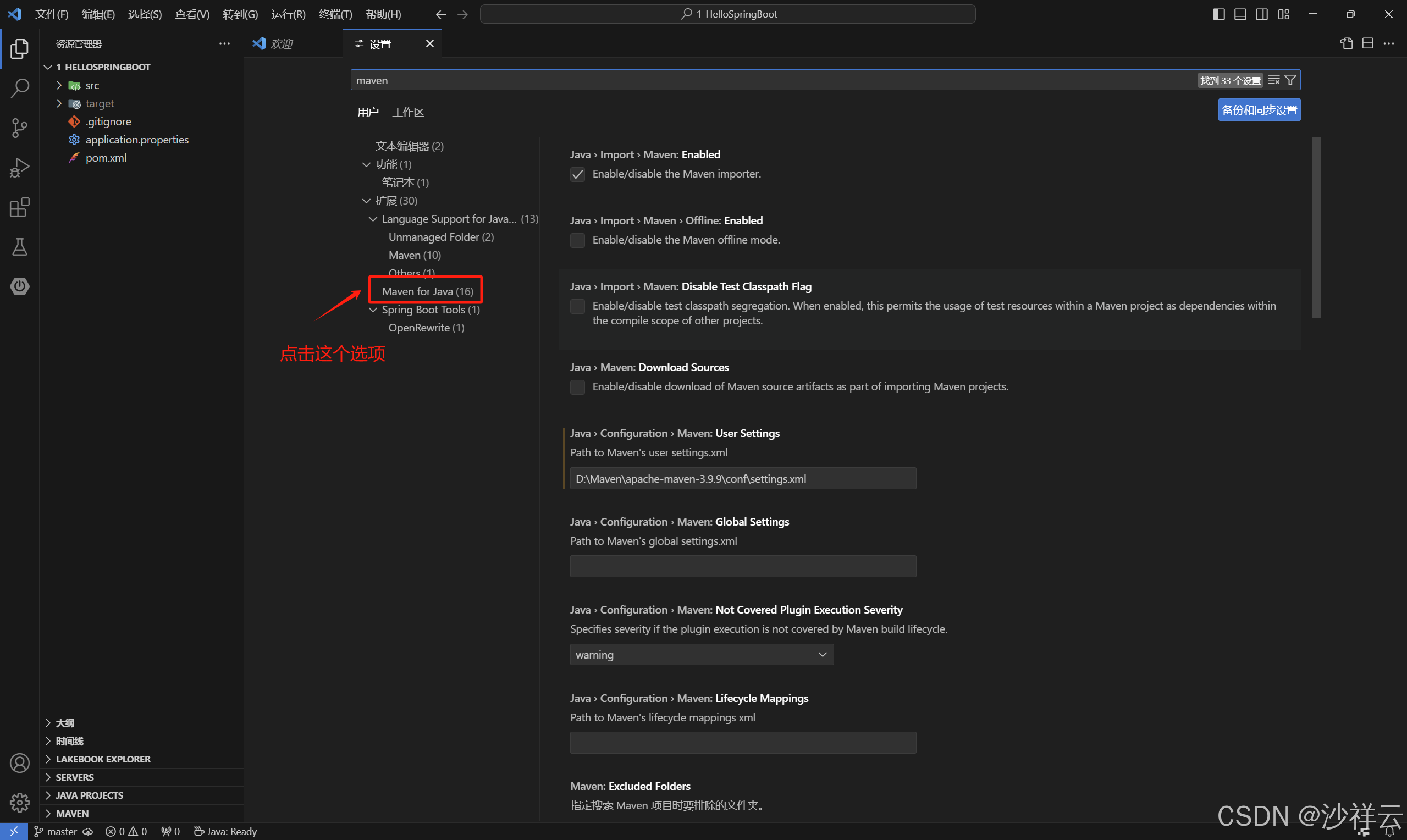
Task: Select Maven for Java (16) category
Action: pyautogui.click(x=427, y=291)
